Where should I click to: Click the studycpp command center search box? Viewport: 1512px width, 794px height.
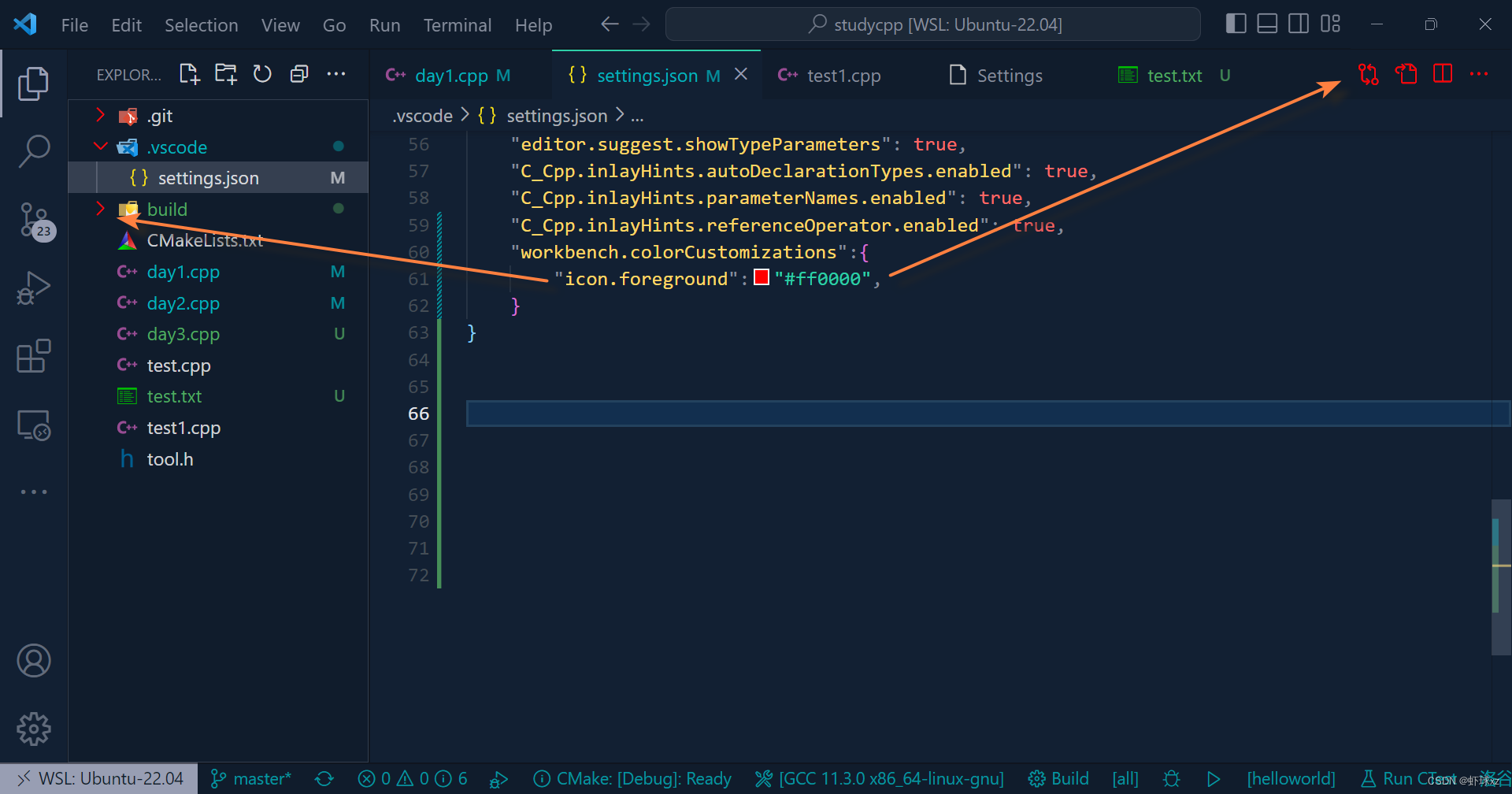(933, 24)
